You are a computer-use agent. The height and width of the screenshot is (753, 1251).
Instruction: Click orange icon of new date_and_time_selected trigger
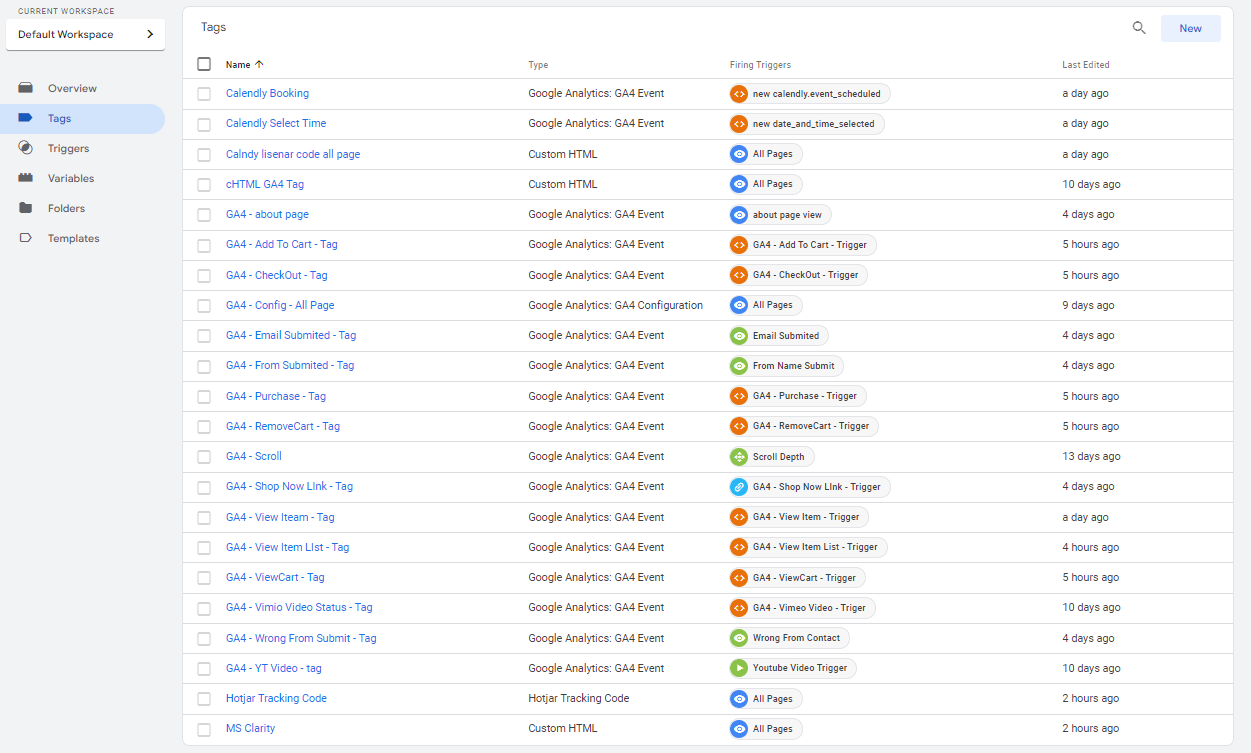tap(739, 124)
